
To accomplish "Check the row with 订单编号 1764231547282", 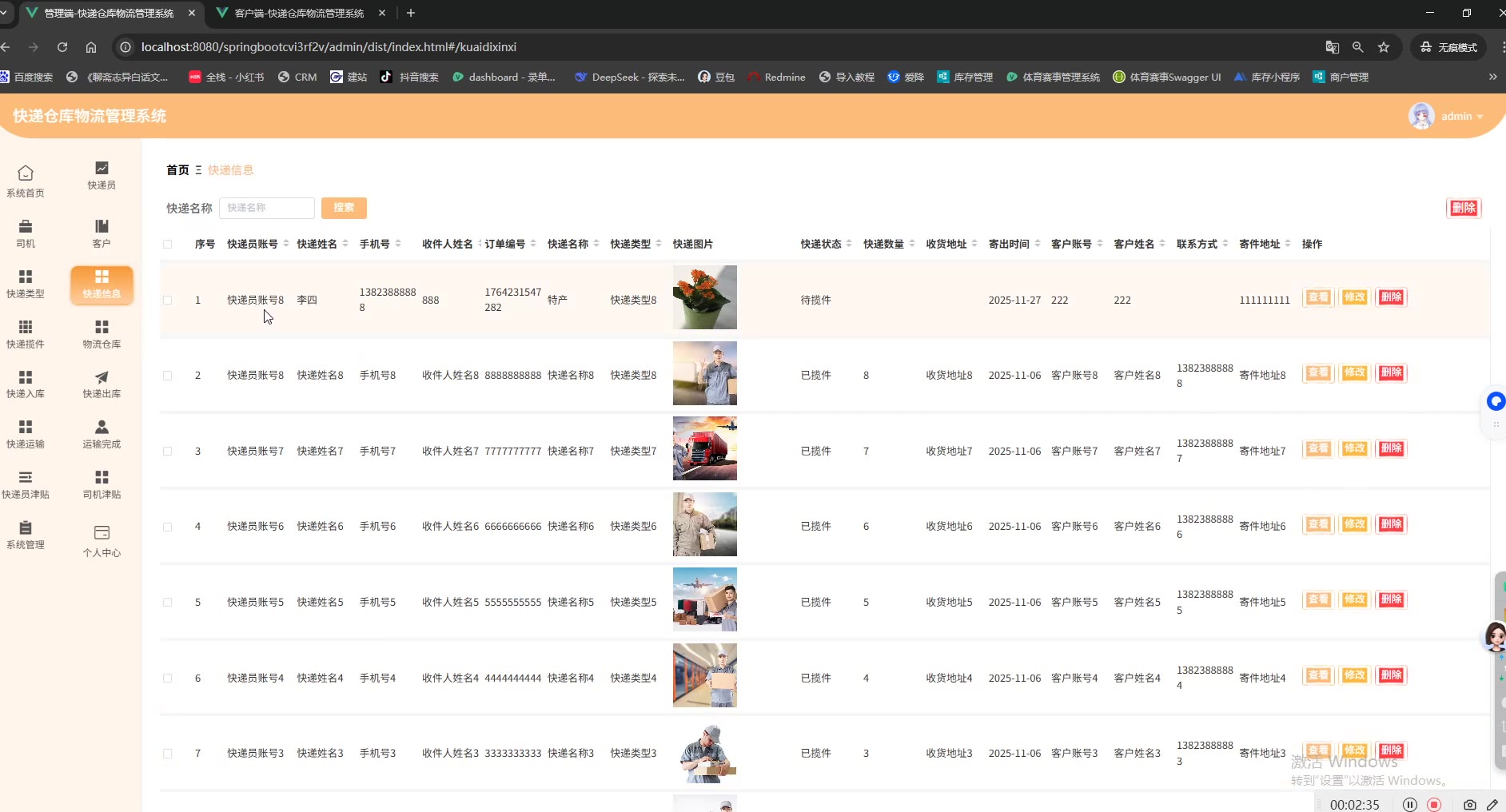I will coord(167,301).
